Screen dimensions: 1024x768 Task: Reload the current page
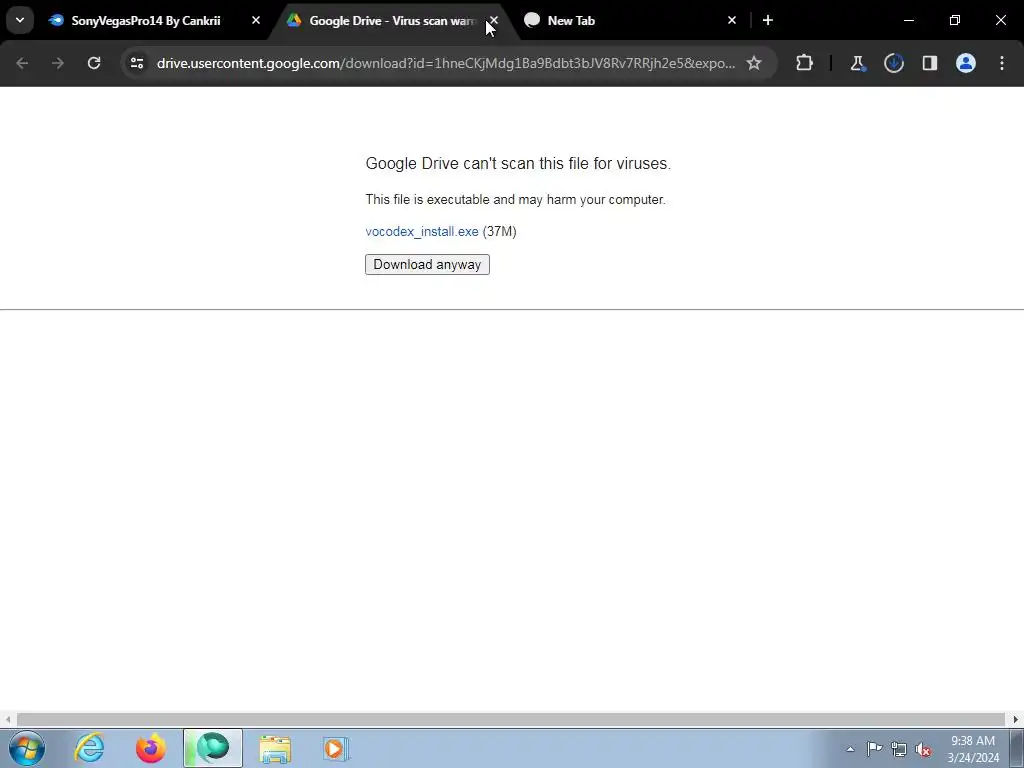(x=94, y=63)
